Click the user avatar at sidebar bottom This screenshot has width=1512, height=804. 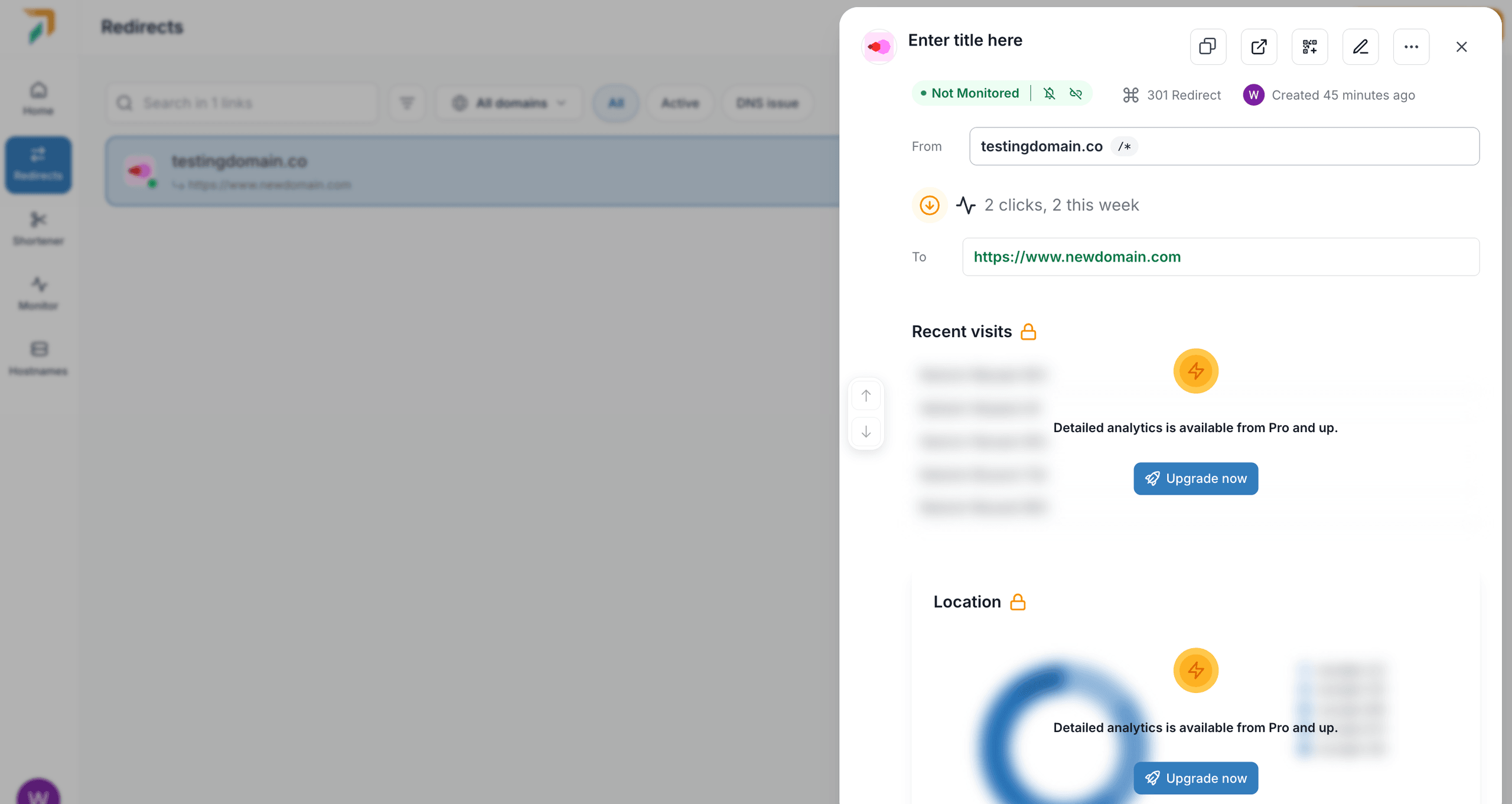38,793
